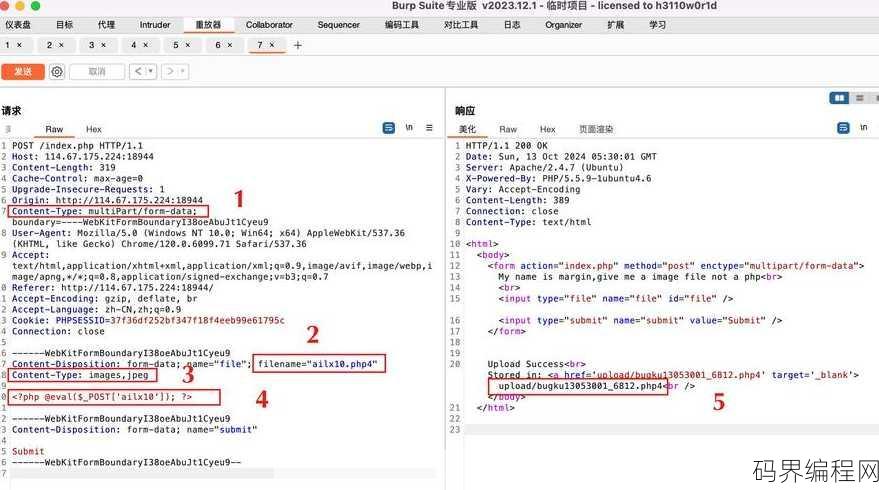Switch response view to Render (页面渲染)
This screenshot has height=490, width=879.
pos(596,129)
